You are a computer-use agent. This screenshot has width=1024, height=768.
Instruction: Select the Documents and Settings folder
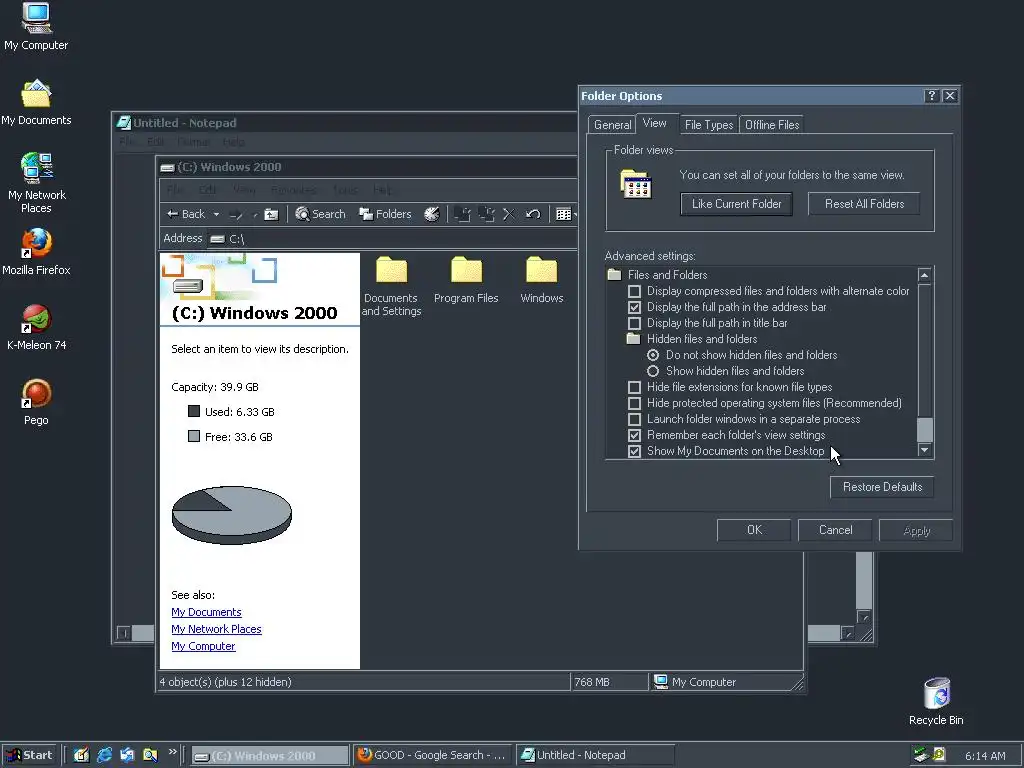(x=391, y=287)
